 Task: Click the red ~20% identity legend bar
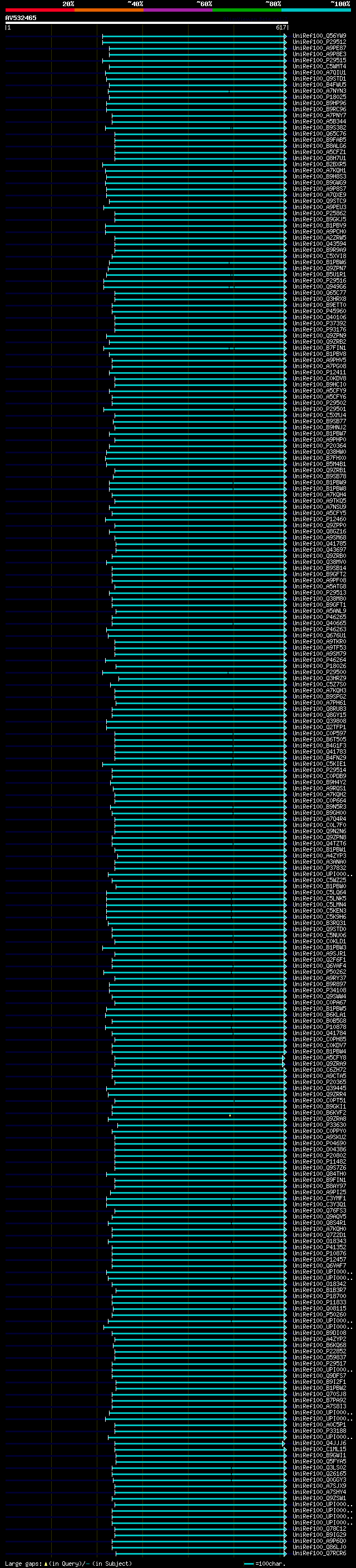click(39, 10)
